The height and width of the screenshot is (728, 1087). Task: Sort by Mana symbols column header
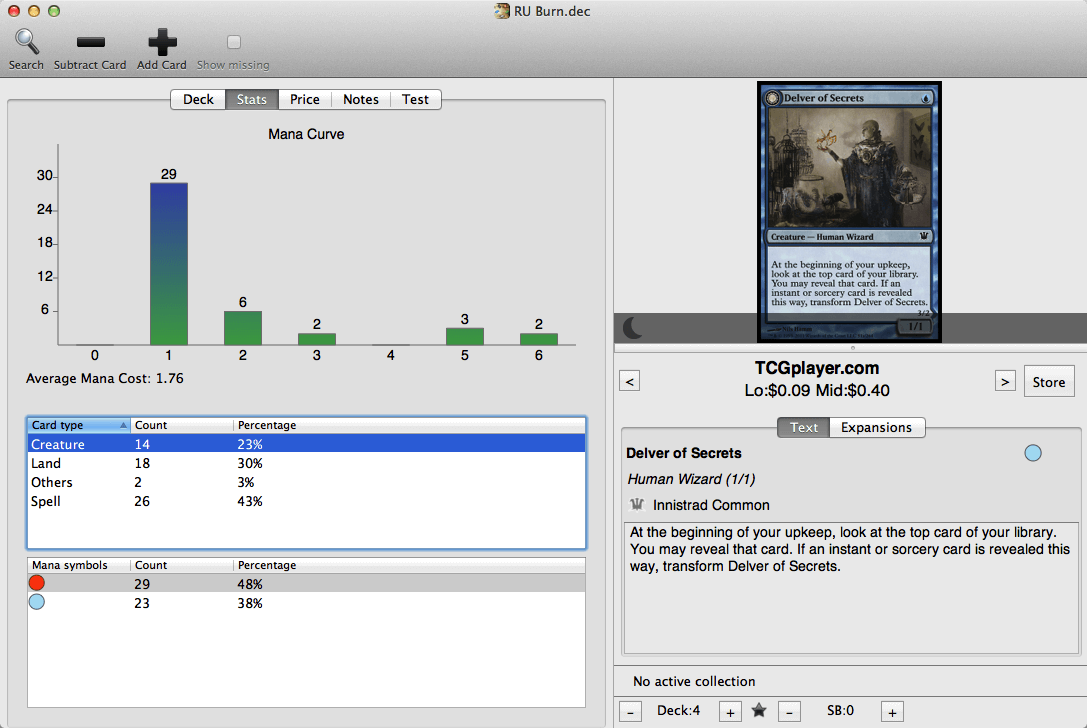point(78,565)
